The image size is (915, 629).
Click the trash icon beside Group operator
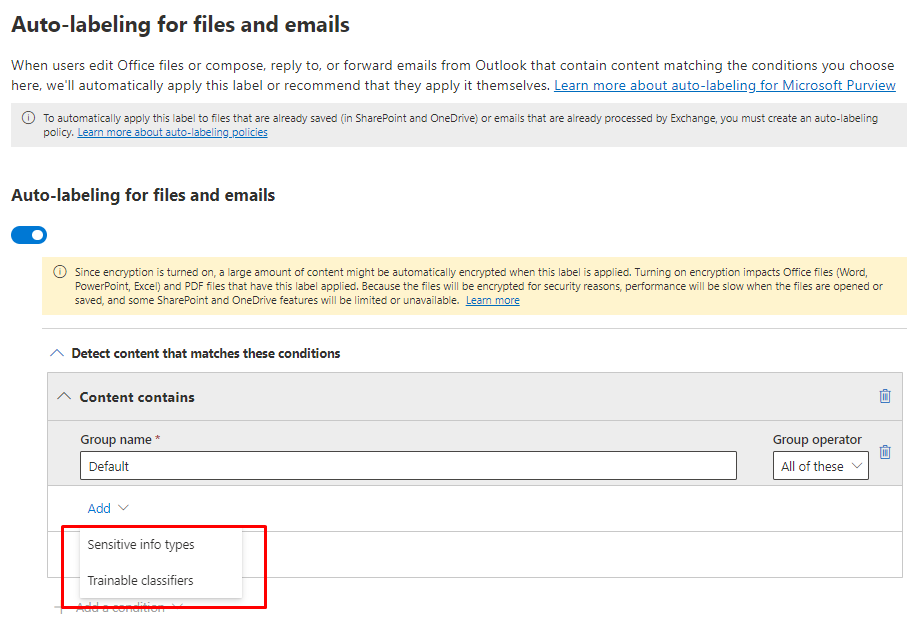[884, 452]
